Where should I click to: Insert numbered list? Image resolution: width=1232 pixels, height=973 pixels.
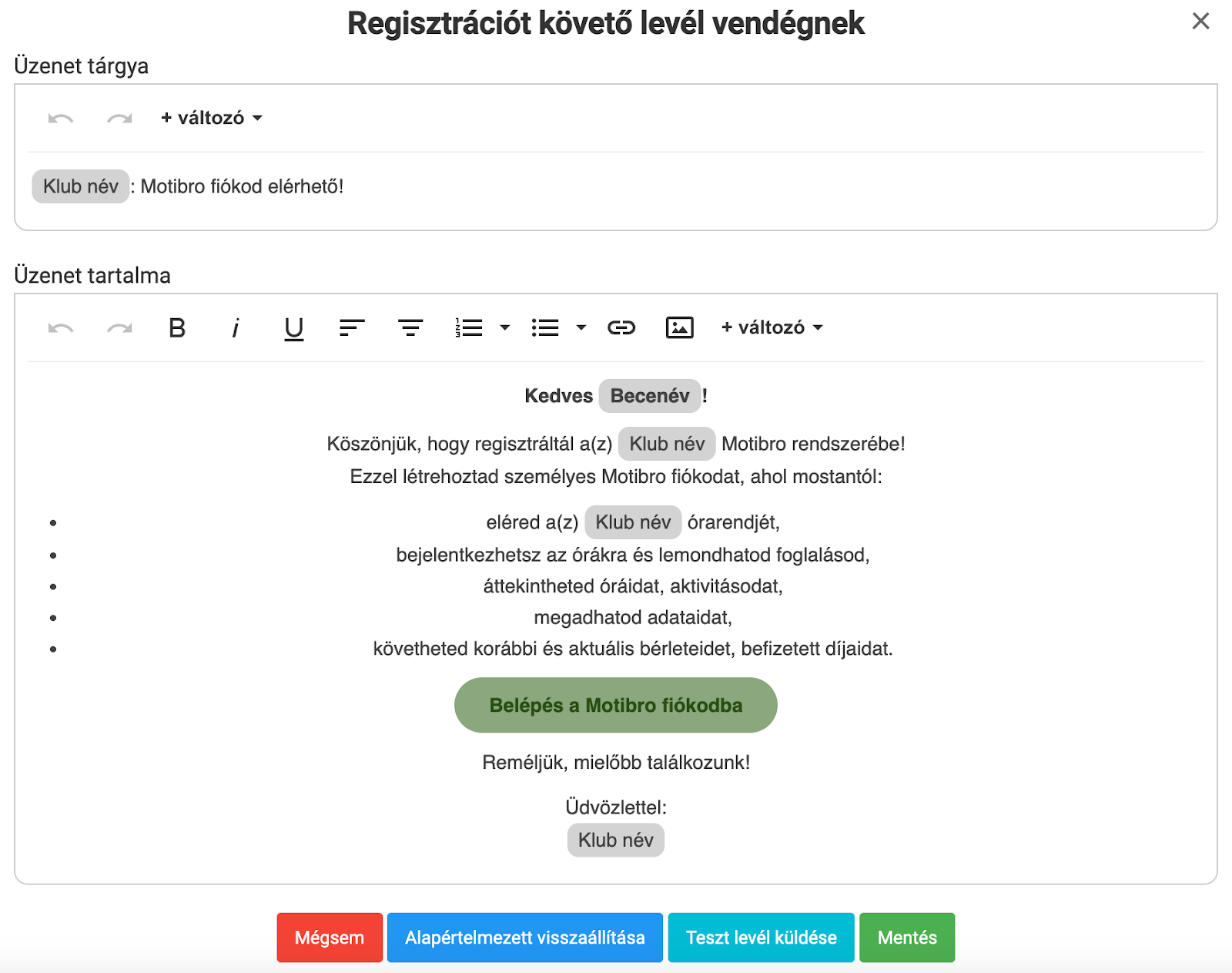click(469, 328)
